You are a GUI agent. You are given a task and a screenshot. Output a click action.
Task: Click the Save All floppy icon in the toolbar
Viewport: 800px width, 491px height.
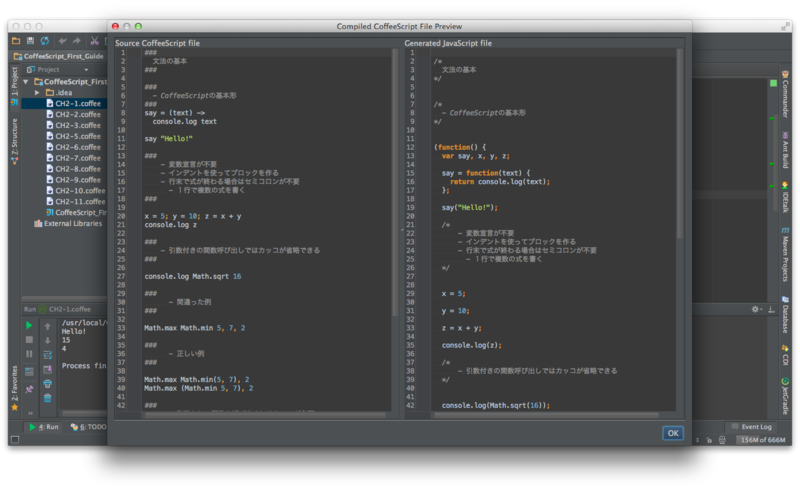tap(31, 41)
